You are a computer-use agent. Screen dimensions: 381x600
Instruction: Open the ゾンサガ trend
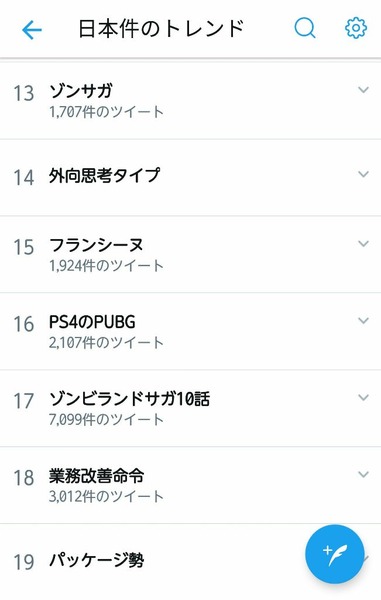tap(190, 101)
